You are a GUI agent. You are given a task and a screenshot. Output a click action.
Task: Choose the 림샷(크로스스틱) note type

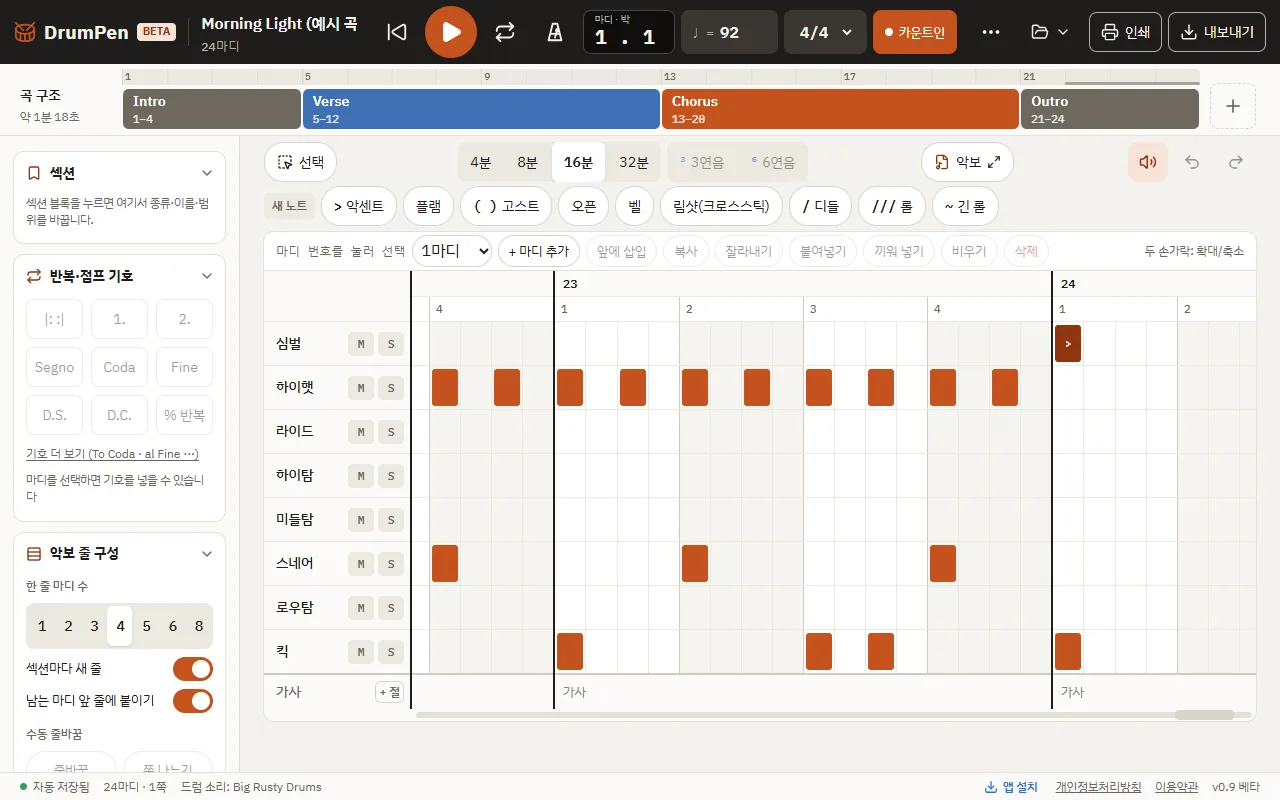pos(721,206)
